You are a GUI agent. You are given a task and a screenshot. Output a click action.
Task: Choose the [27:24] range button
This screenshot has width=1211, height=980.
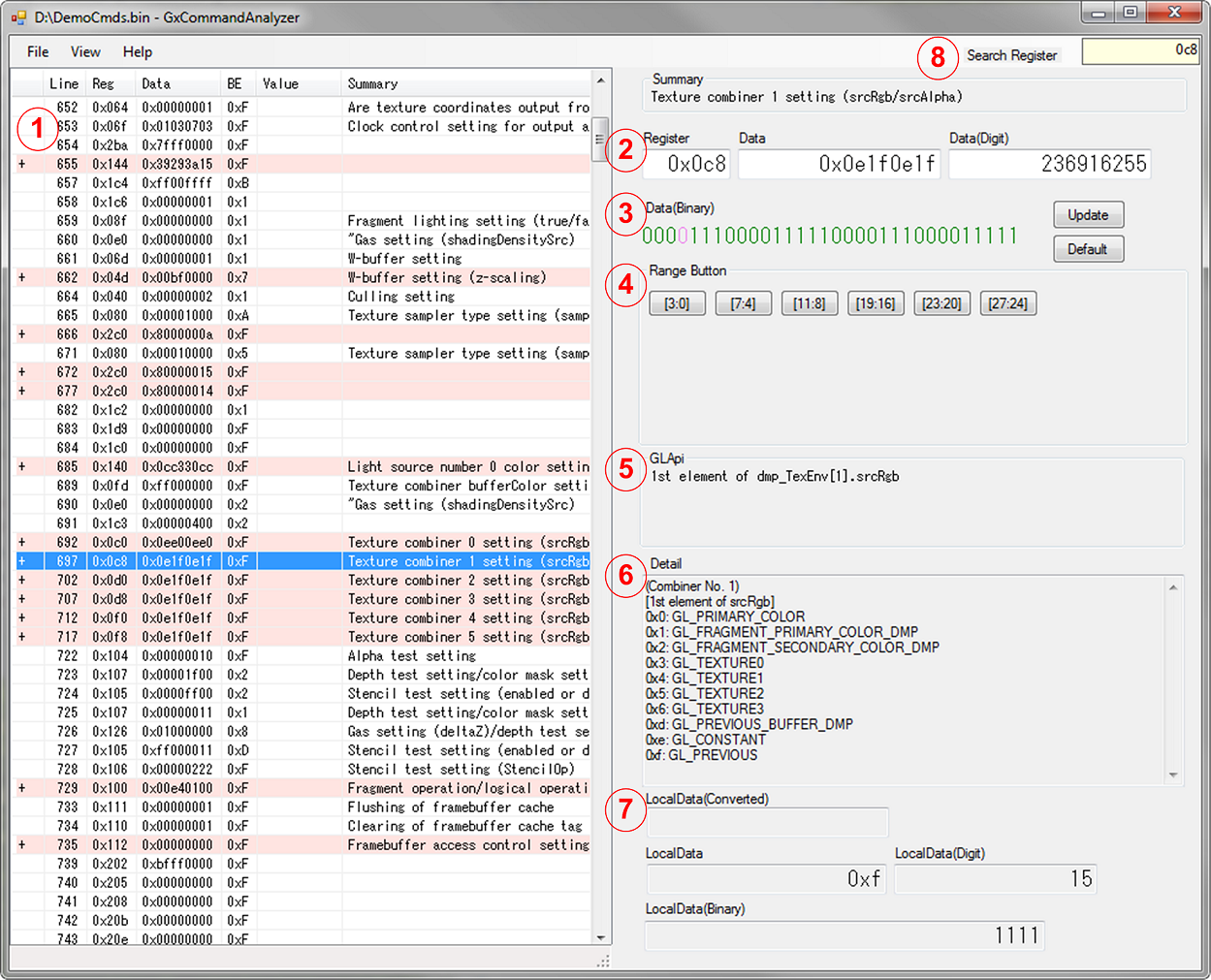click(1007, 304)
